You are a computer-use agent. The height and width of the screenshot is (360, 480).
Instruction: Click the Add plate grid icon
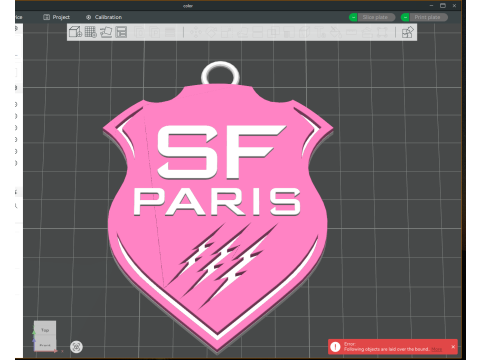coord(90,32)
